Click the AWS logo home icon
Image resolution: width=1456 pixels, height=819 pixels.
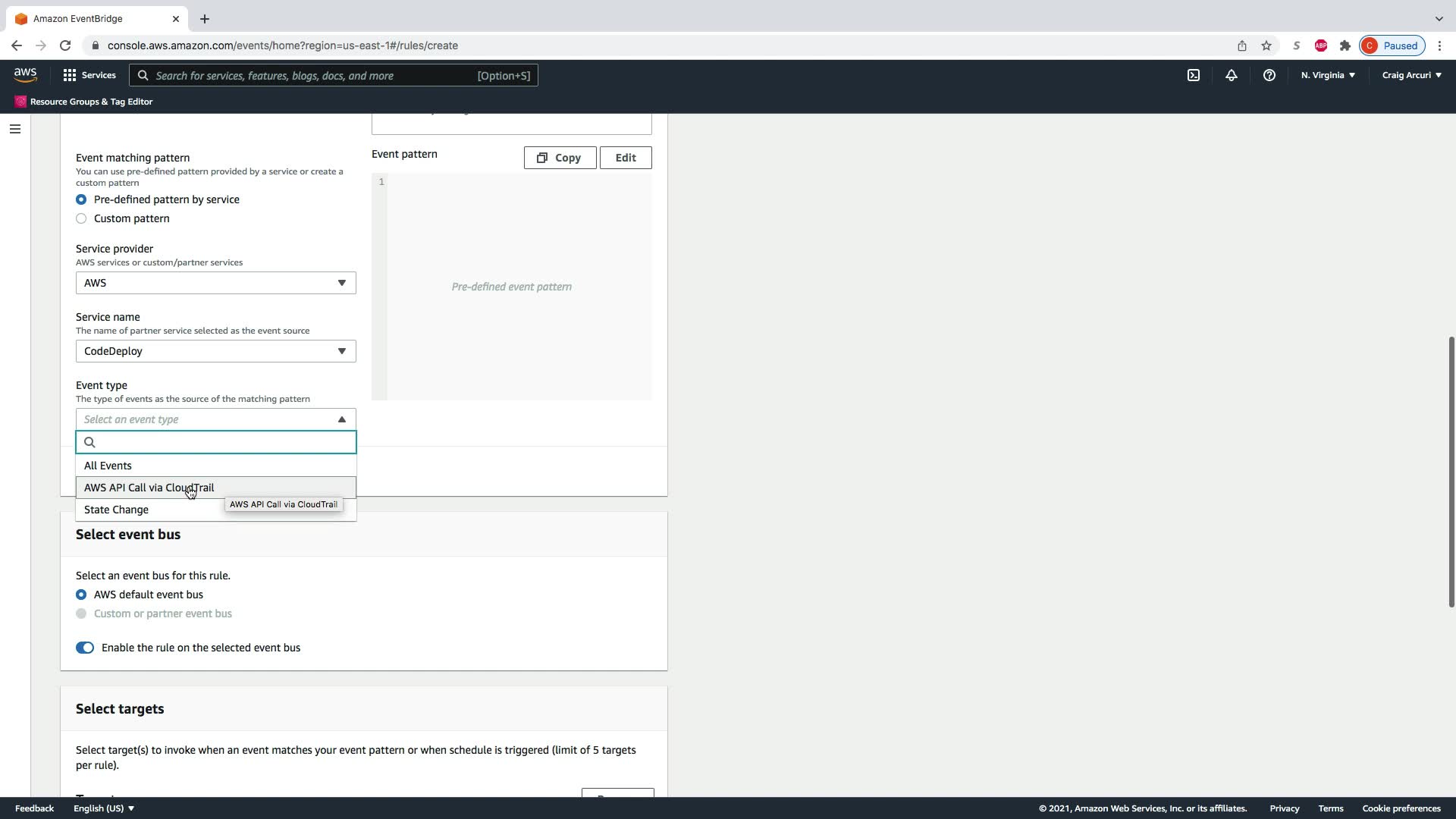click(25, 75)
